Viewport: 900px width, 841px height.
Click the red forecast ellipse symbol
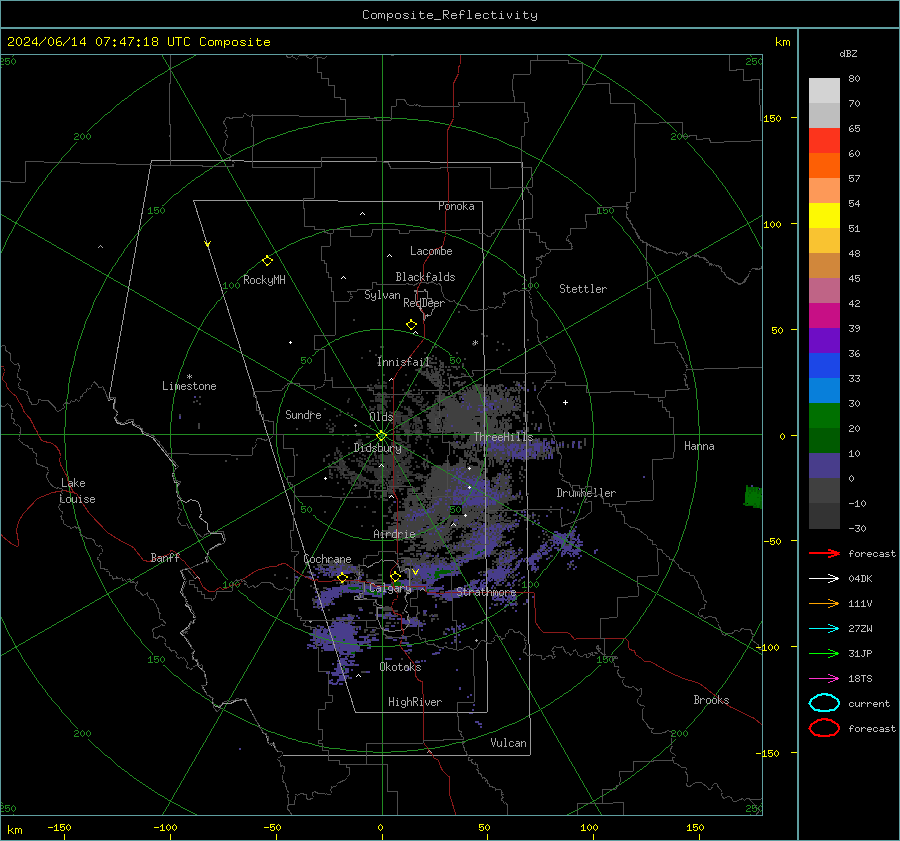pyautogui.click(x=824, y=728)
